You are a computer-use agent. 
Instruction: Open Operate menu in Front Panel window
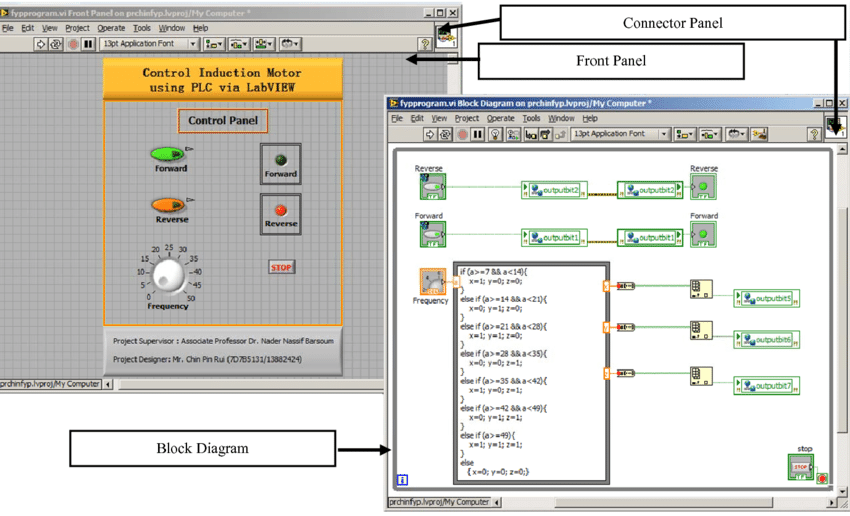point(111,28)
